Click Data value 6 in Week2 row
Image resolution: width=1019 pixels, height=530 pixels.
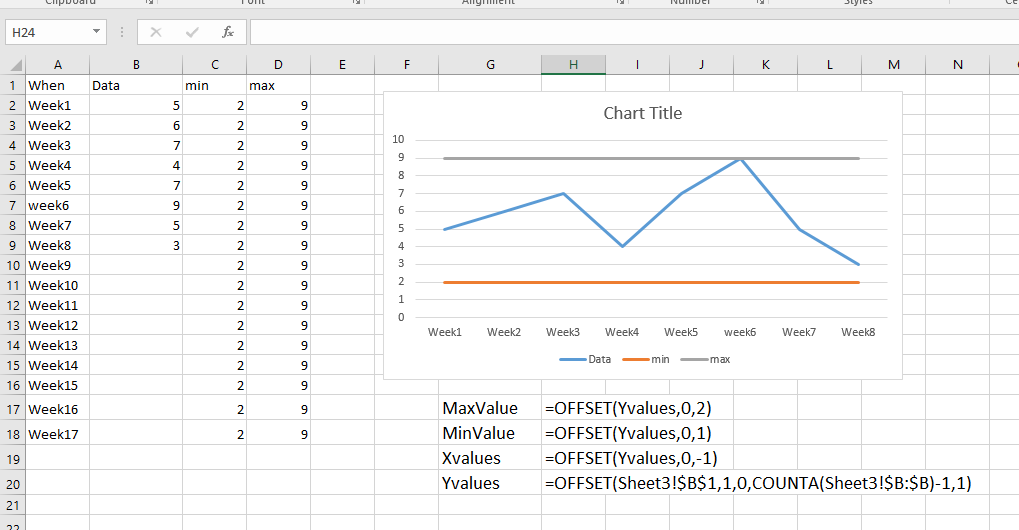136,125
